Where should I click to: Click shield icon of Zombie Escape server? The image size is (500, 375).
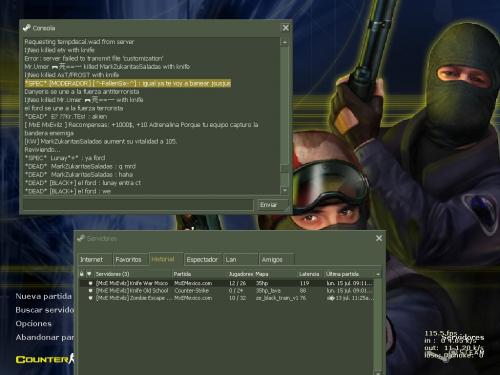click(90, 298)
